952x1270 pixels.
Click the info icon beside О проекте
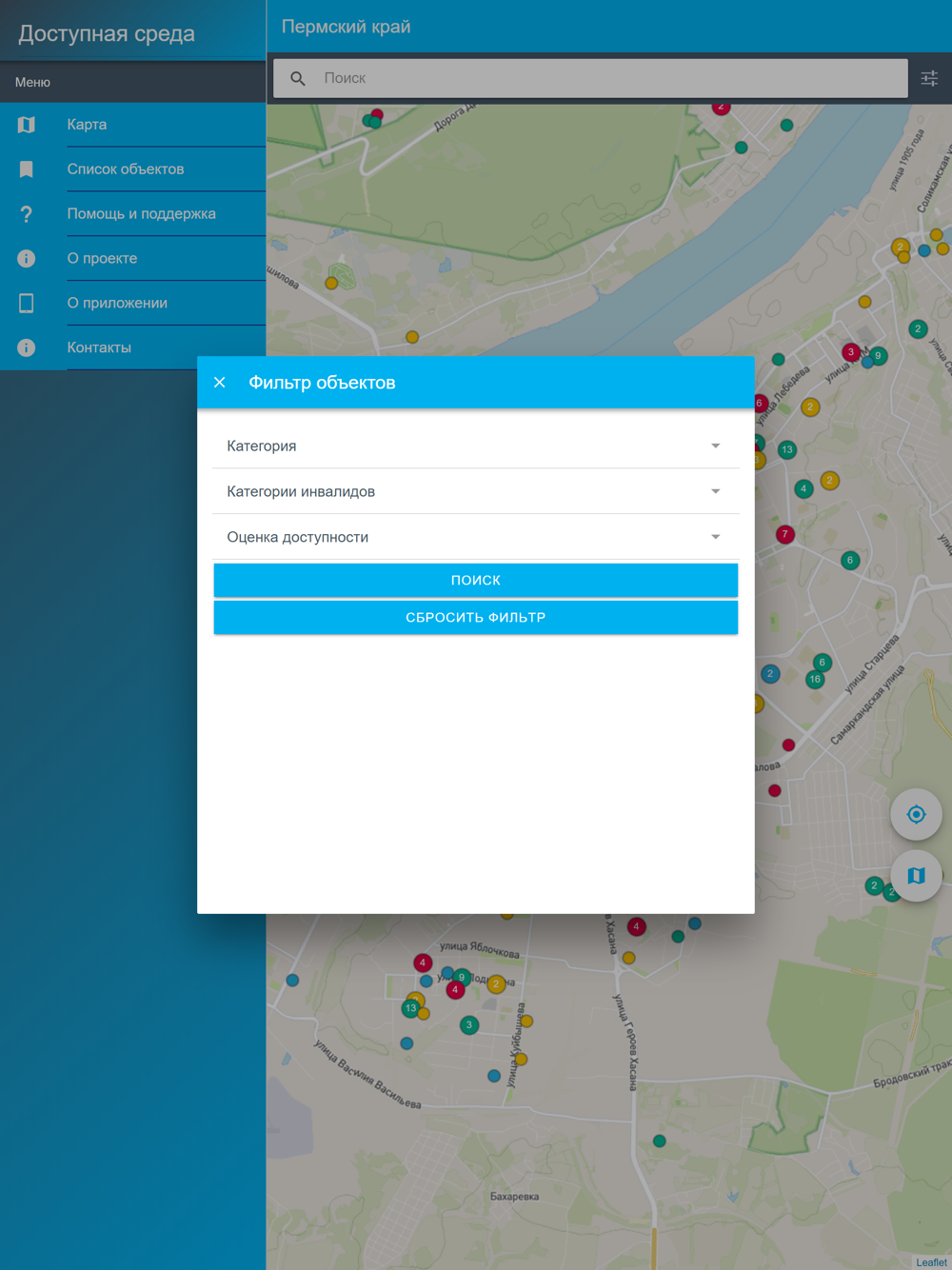click(x=27, y=259)
